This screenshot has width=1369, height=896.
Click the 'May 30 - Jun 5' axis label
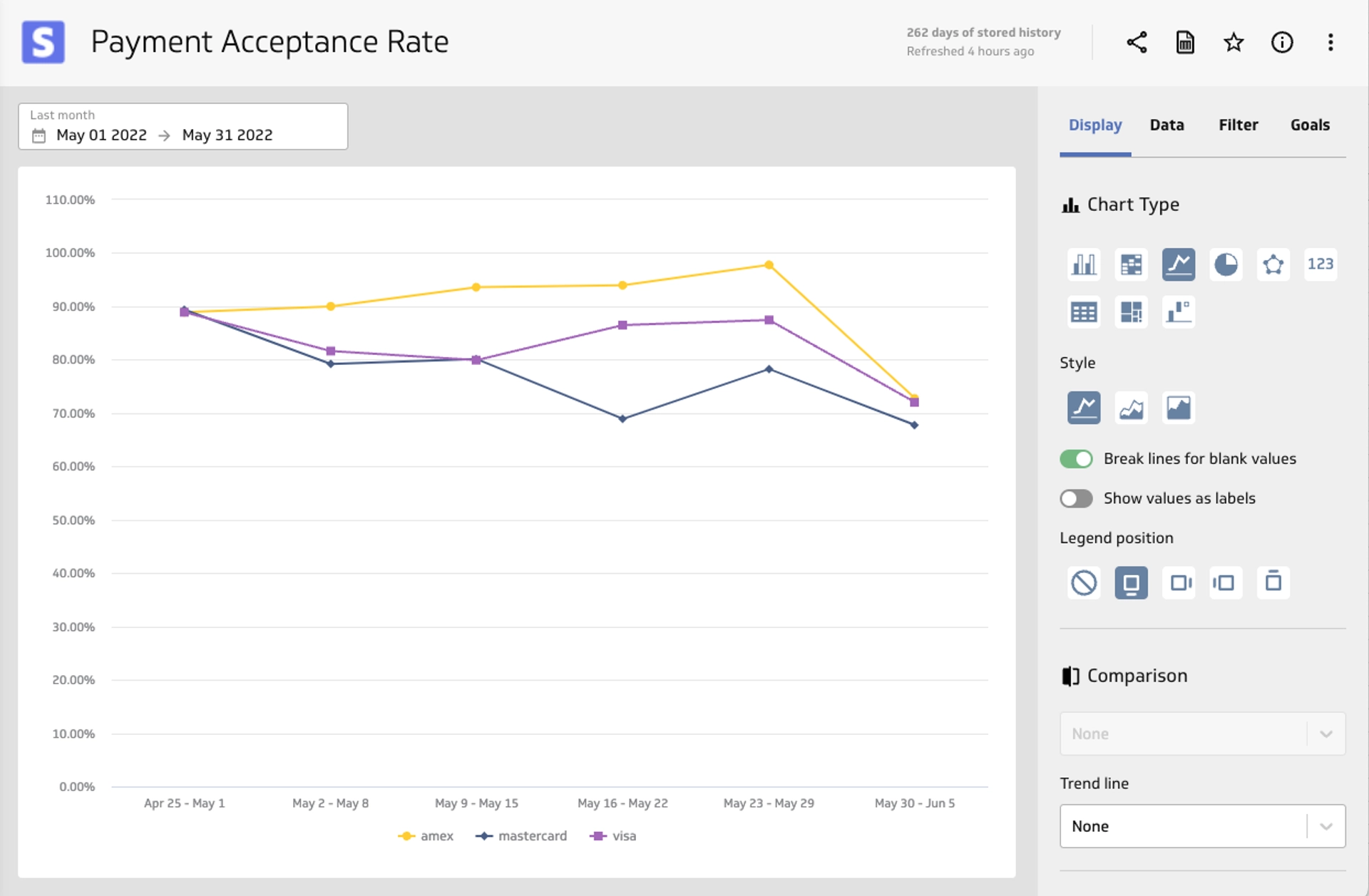point(914,803)
